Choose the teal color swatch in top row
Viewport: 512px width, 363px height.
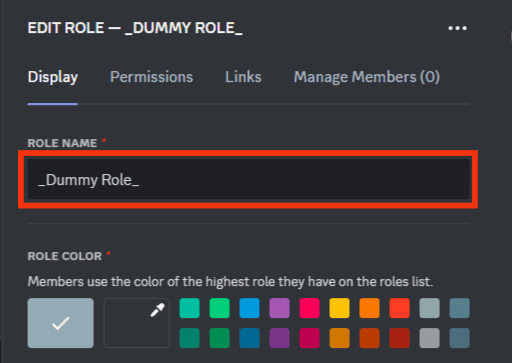point(190,308)
